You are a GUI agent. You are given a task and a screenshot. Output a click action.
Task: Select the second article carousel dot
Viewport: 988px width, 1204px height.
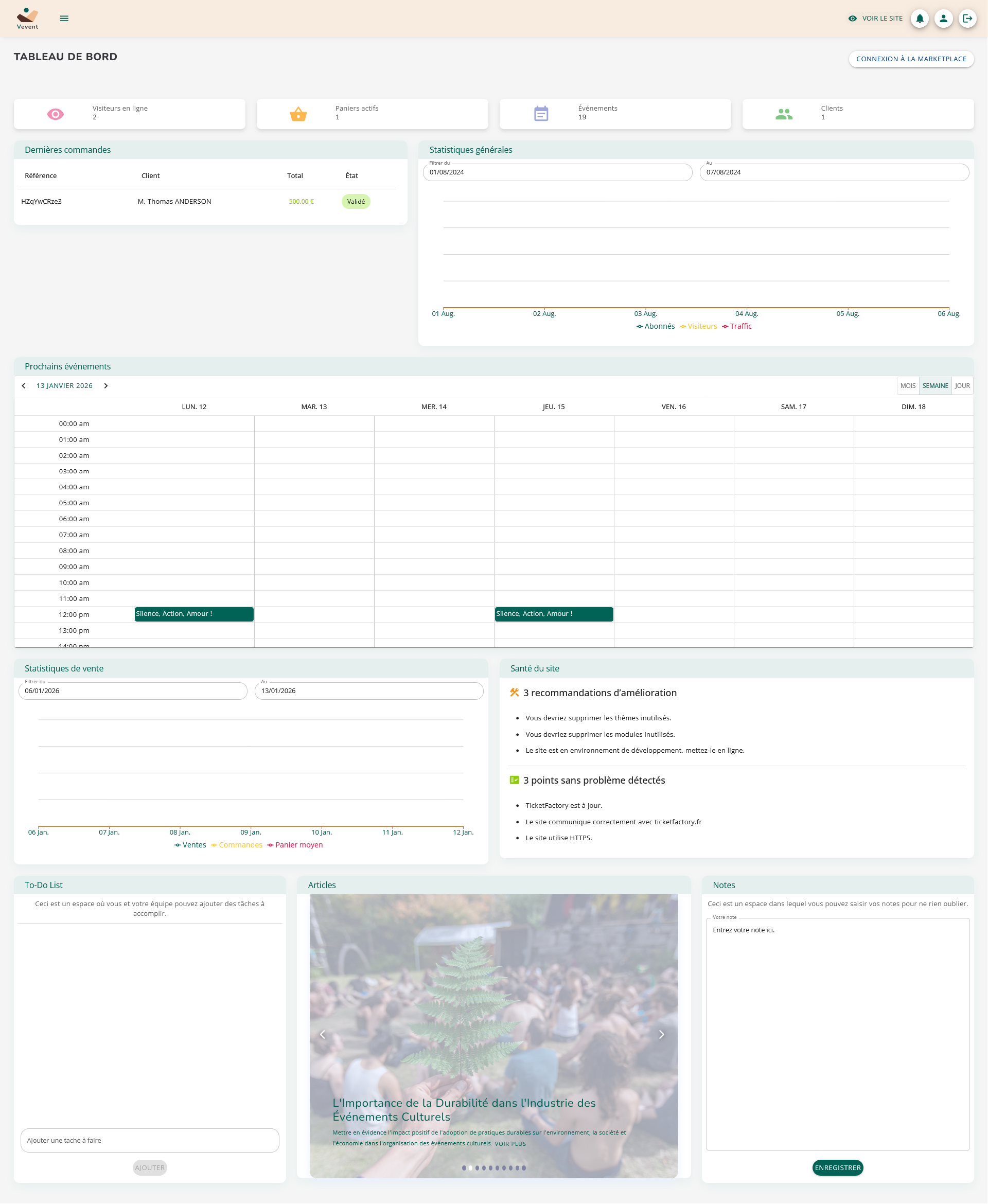point(471,1167)
